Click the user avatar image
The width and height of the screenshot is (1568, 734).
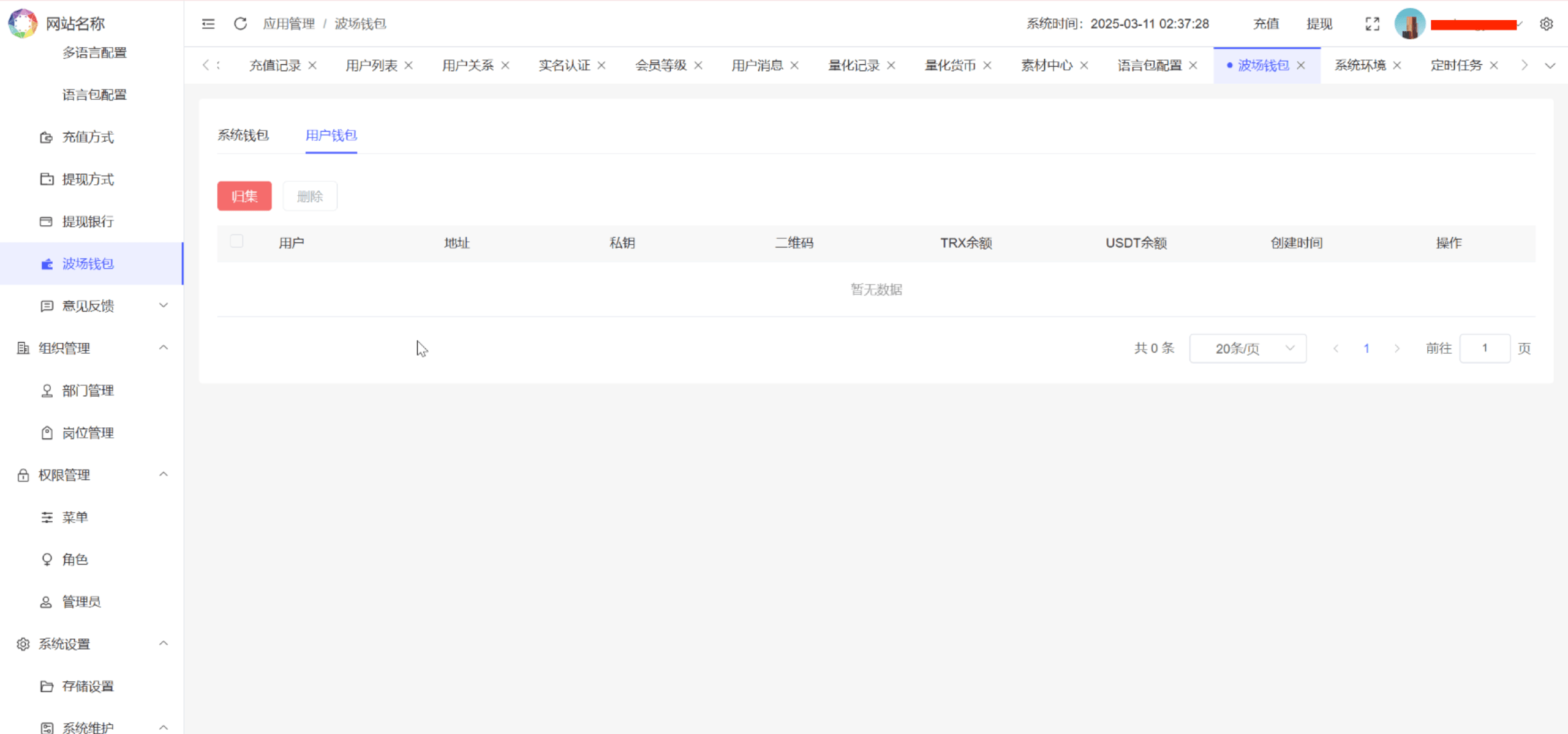pos(1411,23)
